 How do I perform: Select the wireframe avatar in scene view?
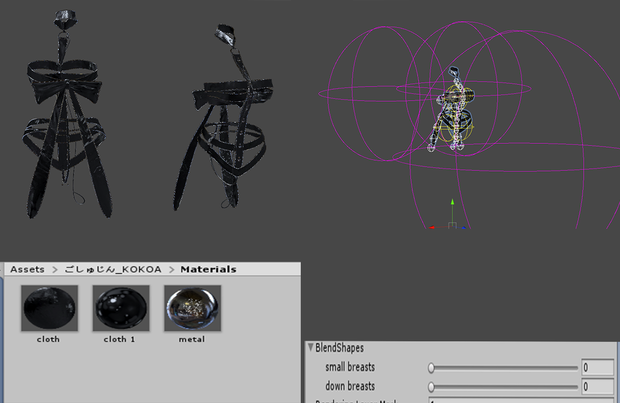pyautogui.click(x=453, y=110)
